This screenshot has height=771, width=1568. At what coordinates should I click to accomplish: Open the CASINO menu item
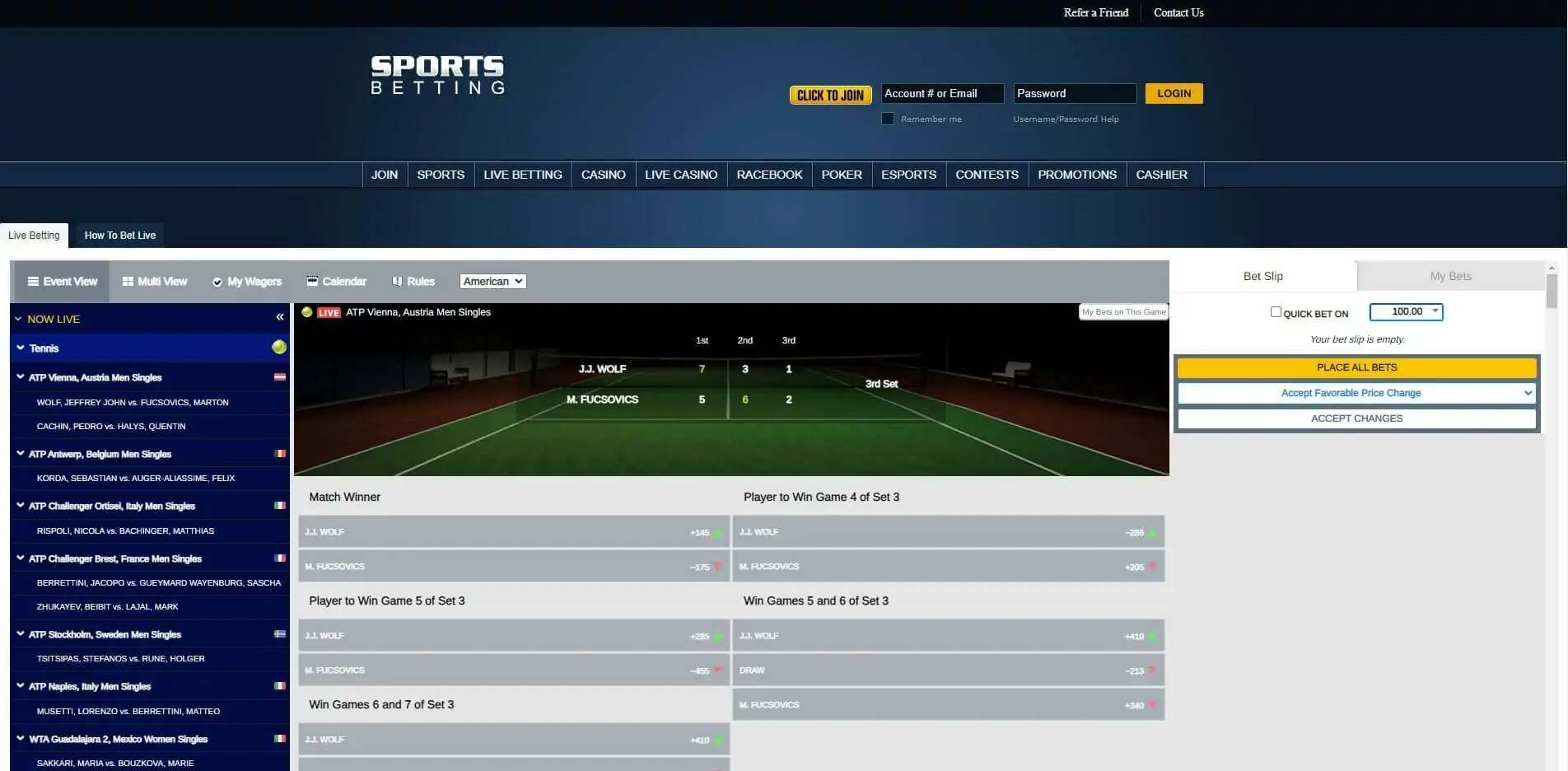[604, 175]
